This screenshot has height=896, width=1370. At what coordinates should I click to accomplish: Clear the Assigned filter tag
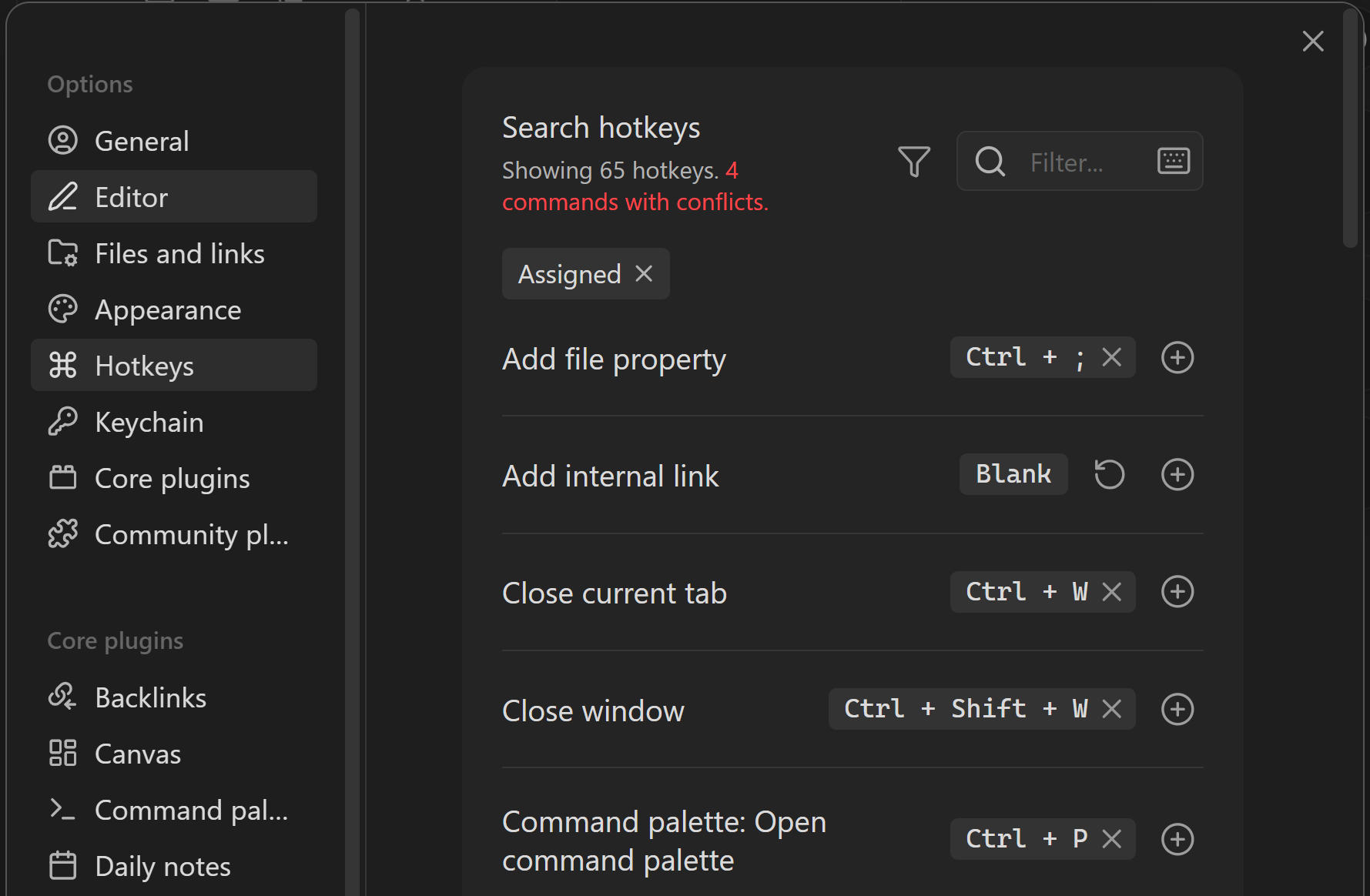[644, 274]
